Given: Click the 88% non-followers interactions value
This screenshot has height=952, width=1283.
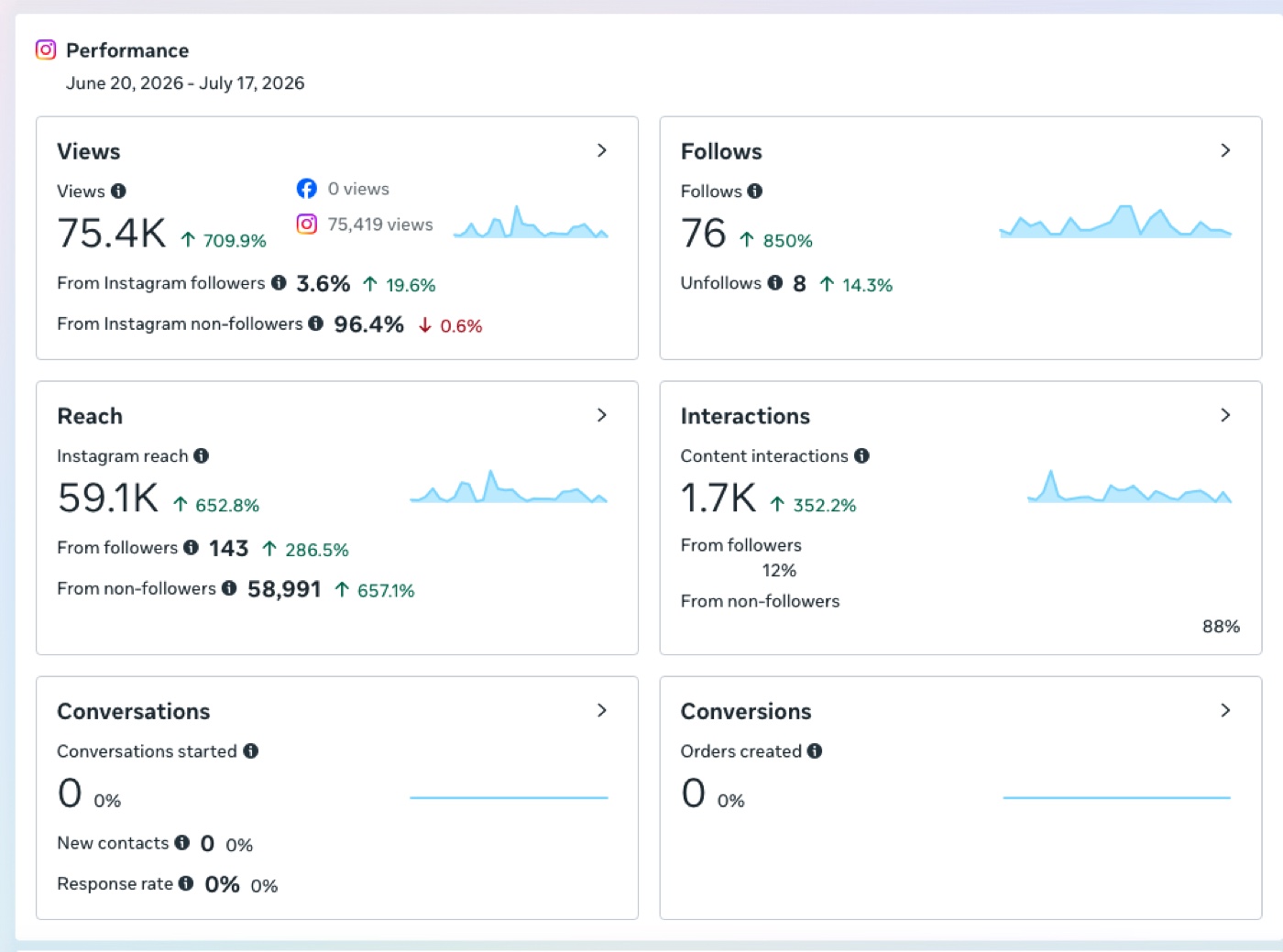Looking at the screenshot, I should [x=1221, y=627].
